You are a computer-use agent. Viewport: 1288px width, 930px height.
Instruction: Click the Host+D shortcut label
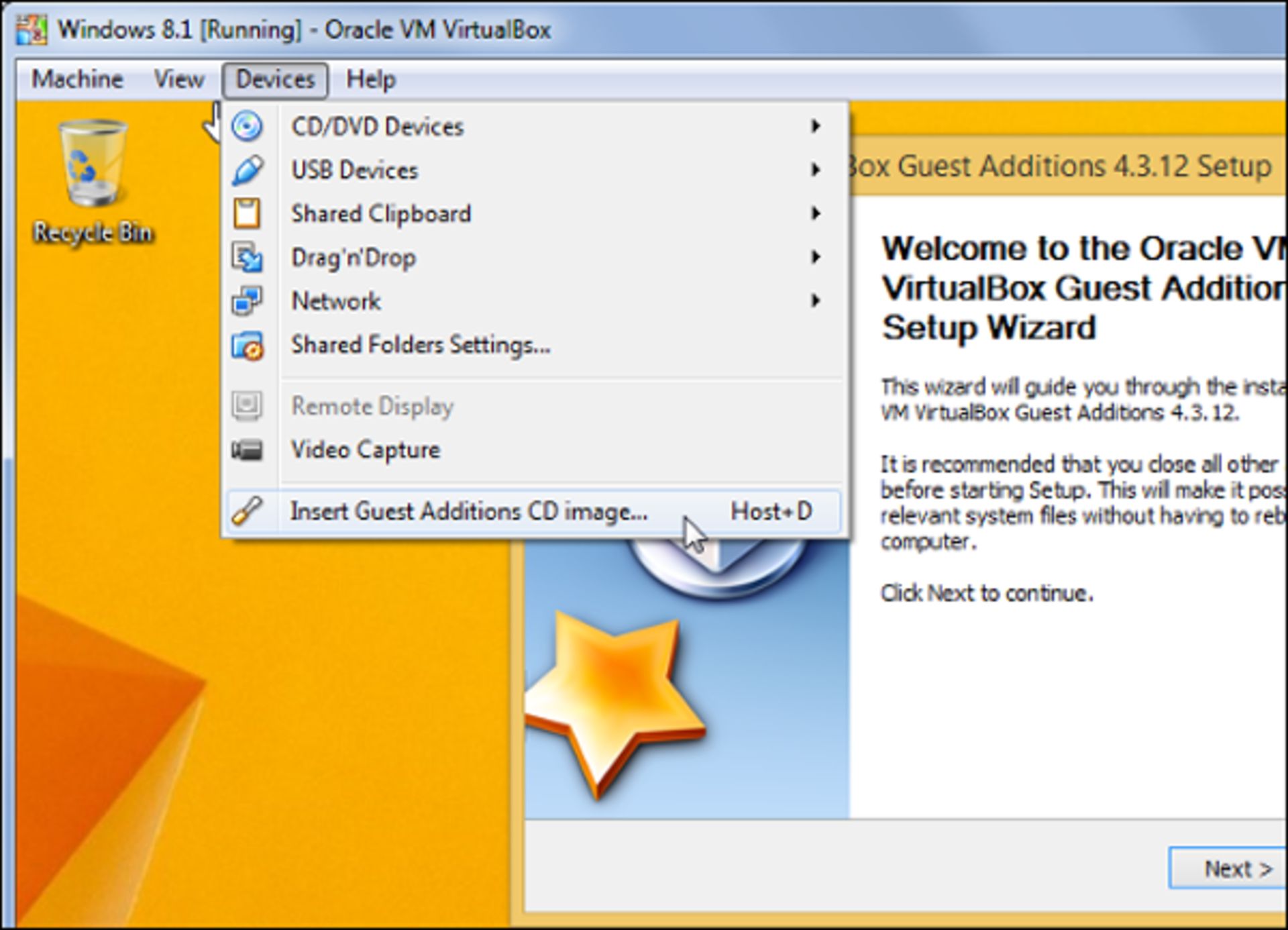click(x=771, y=512)
